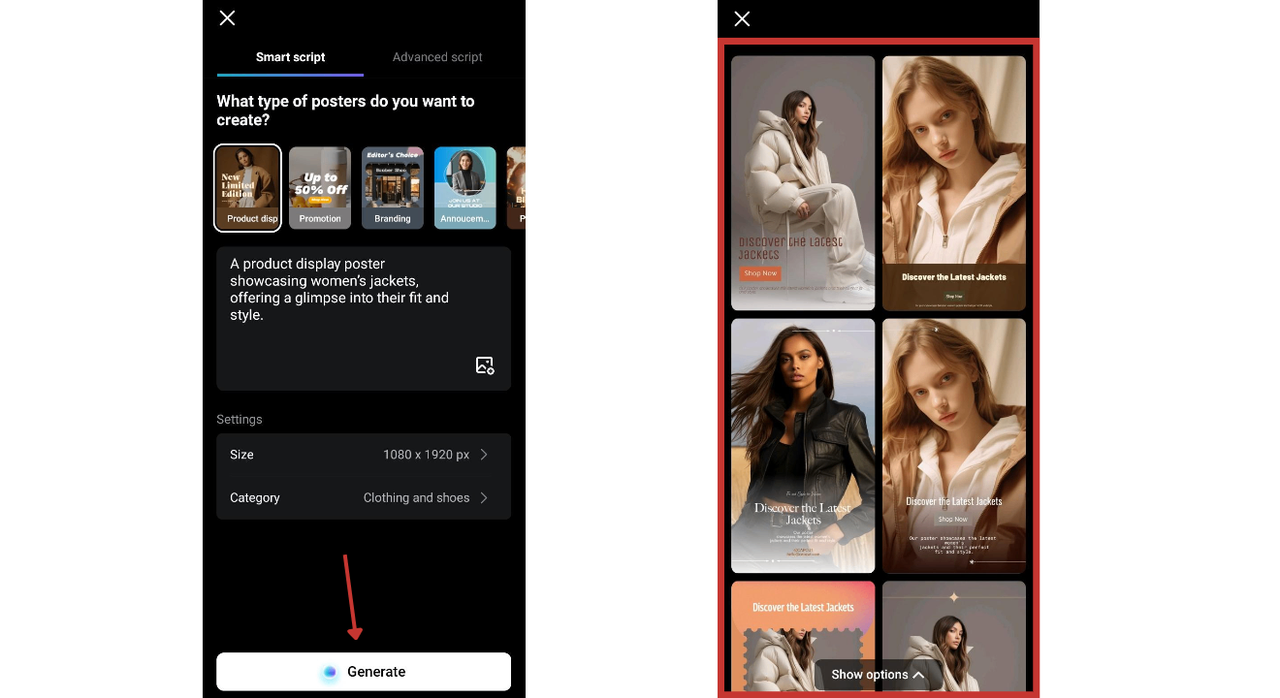Expand the Clothing and shoes chevron
Screen dimensions: 1280x698
coord(484,497)
